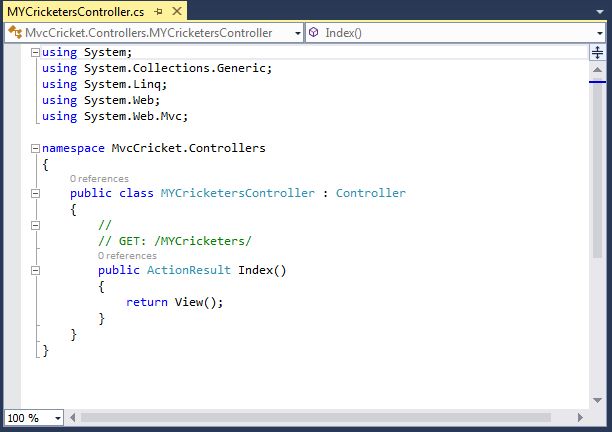
Task: Click the using System; line
Action: (87, 52)
